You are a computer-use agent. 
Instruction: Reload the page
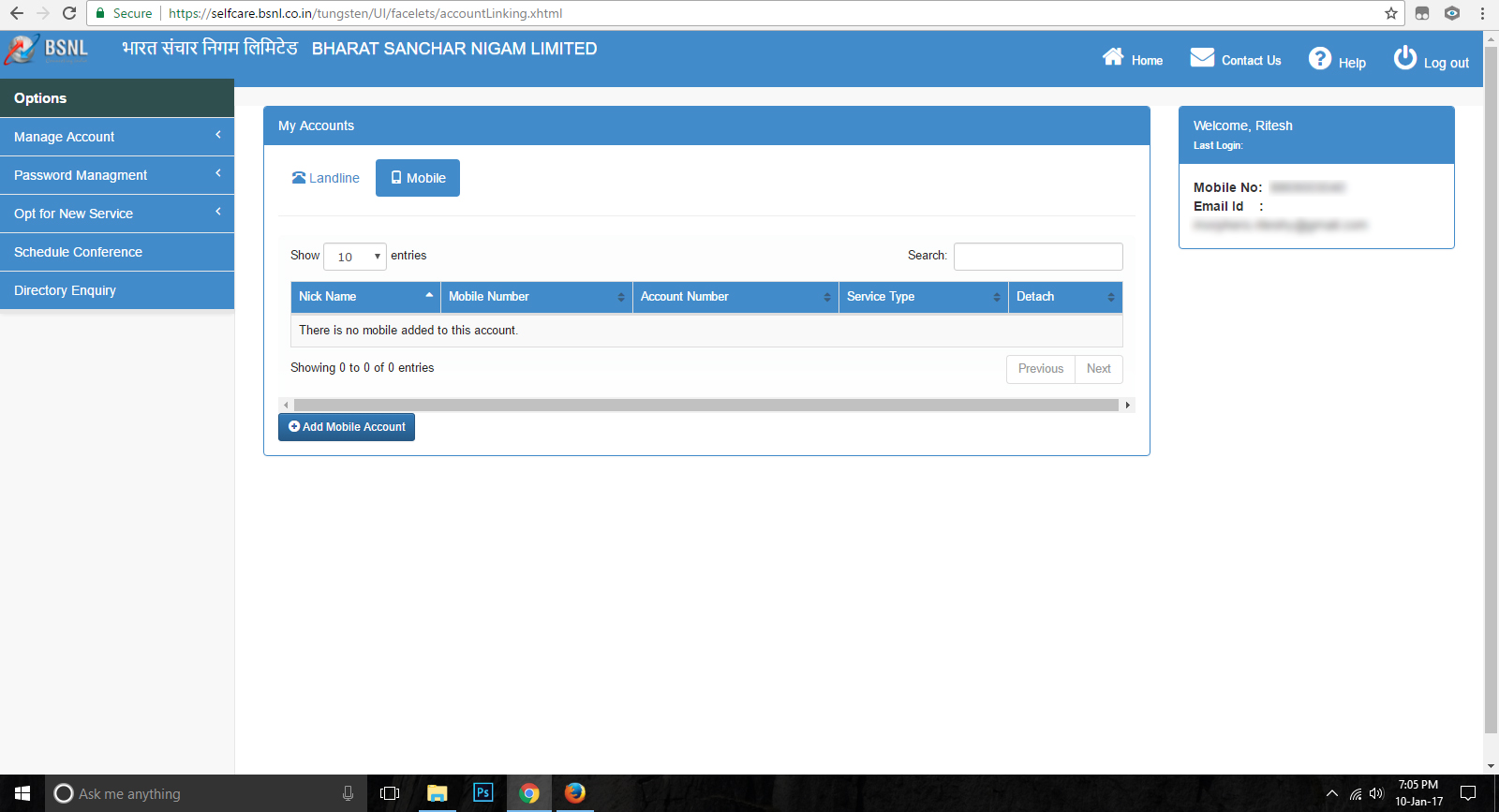69,13
